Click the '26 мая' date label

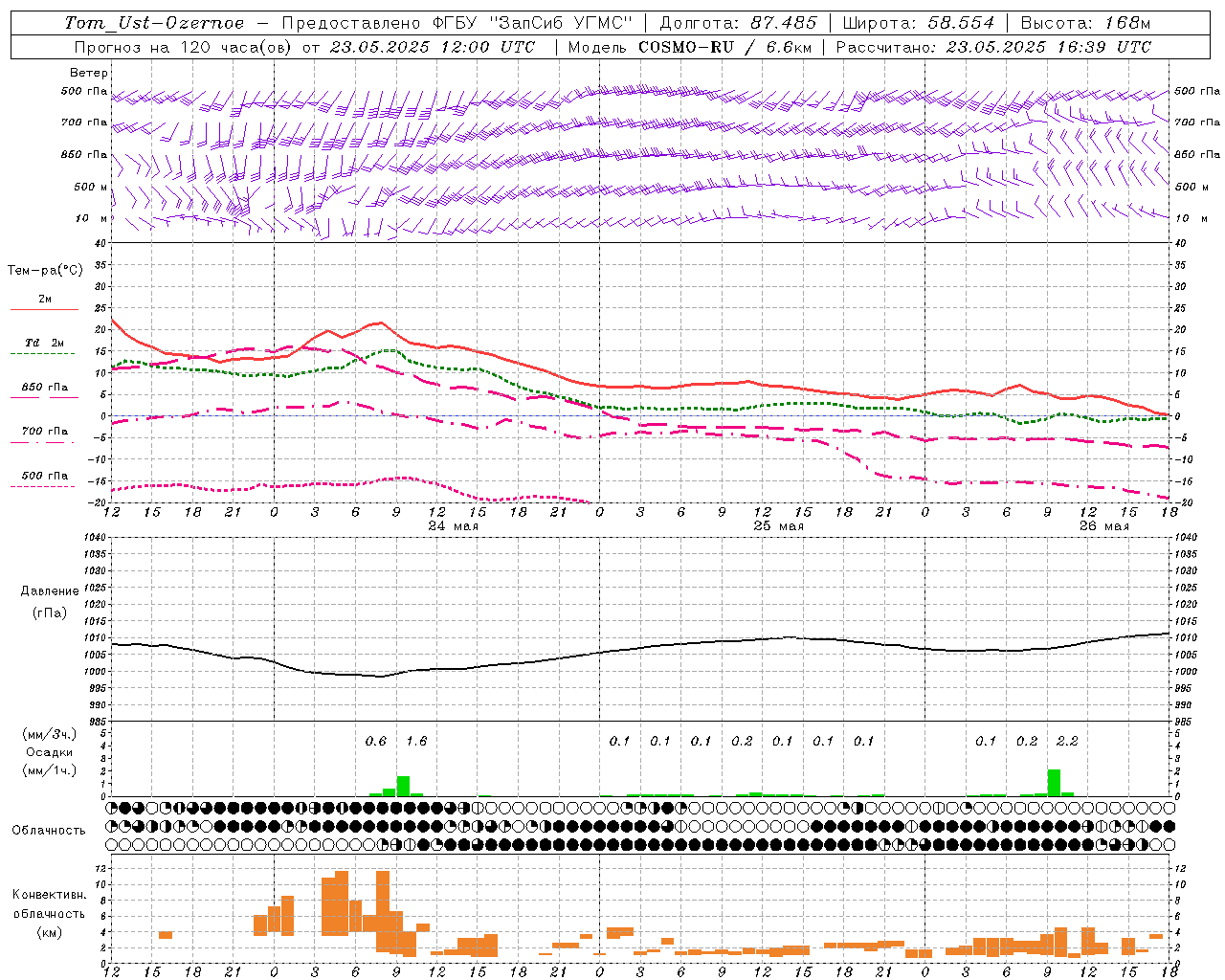click(x=1103, y=526)
